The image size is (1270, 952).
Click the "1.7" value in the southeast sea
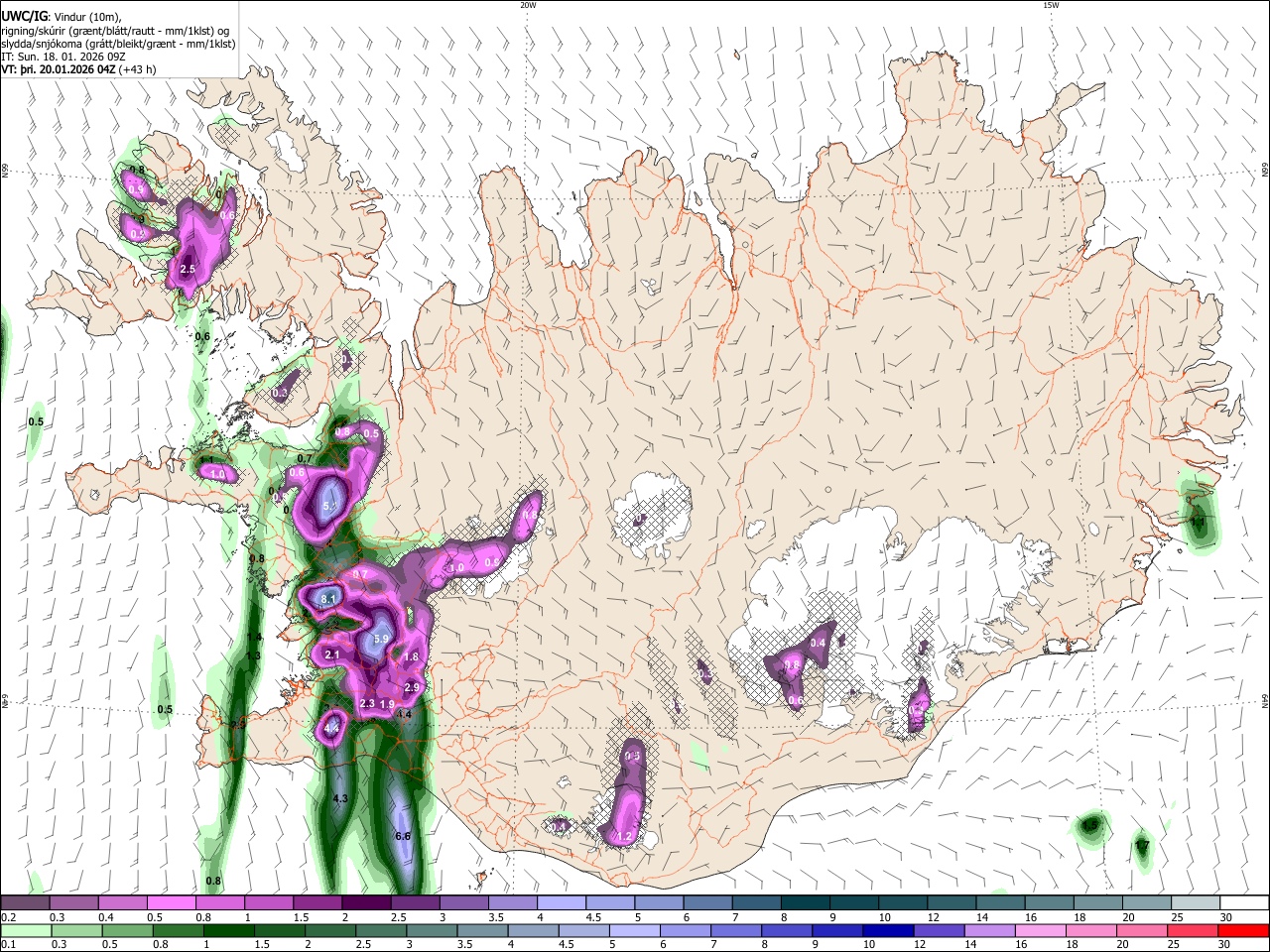tap(1142, 845)
